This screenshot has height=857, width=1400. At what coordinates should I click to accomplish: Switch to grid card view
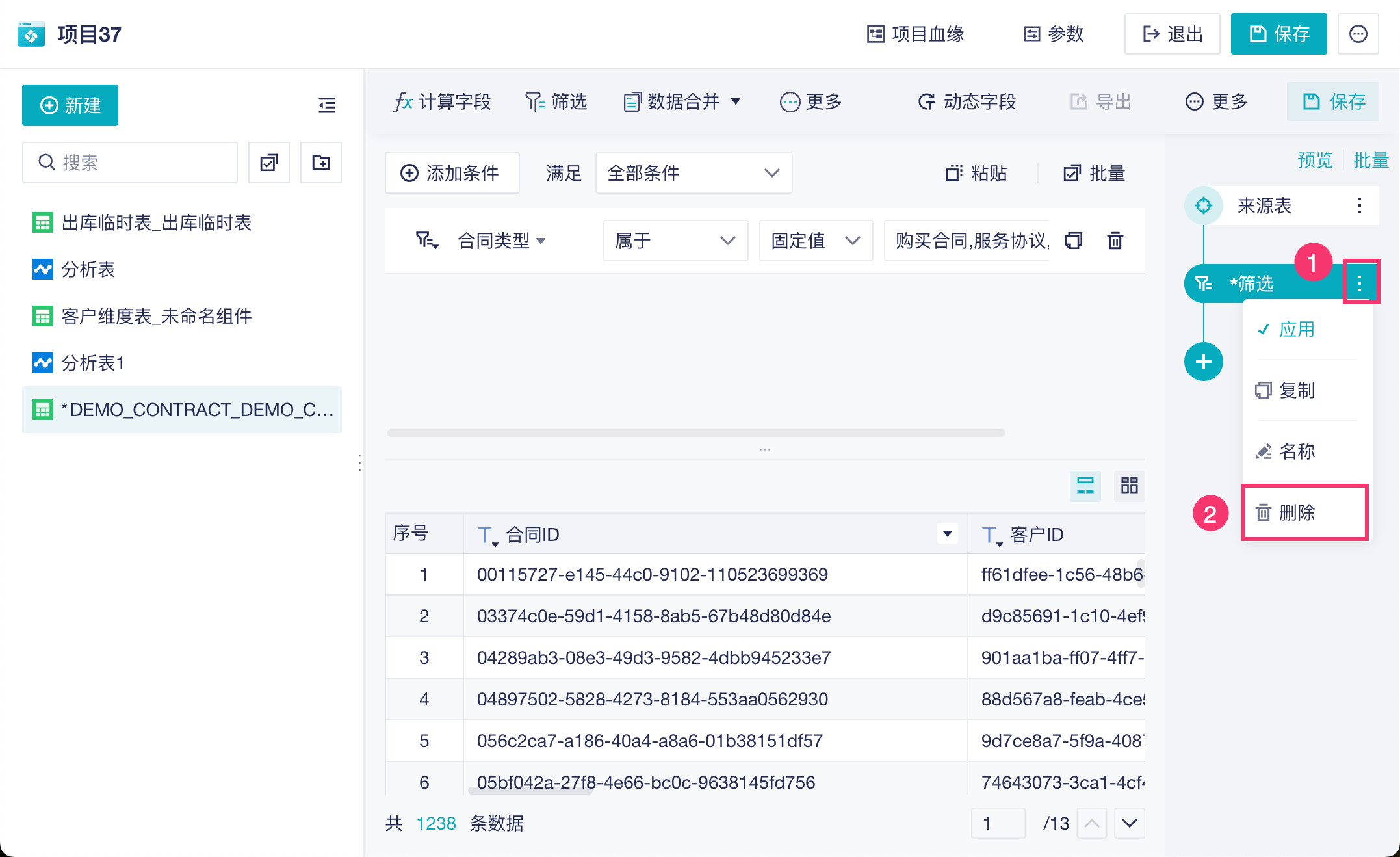tap(1130, 485)
